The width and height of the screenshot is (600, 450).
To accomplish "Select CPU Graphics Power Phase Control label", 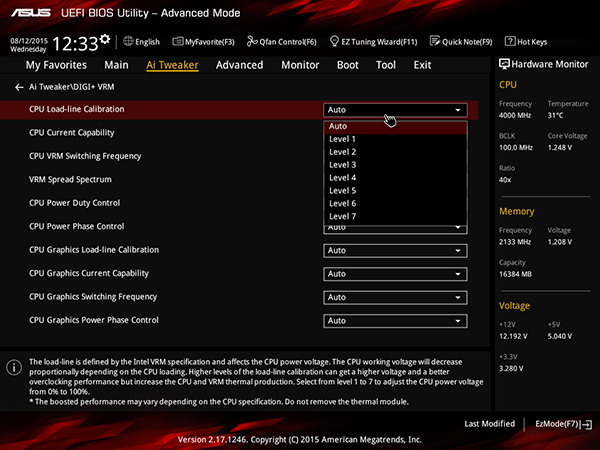I will tap(94, 320).
